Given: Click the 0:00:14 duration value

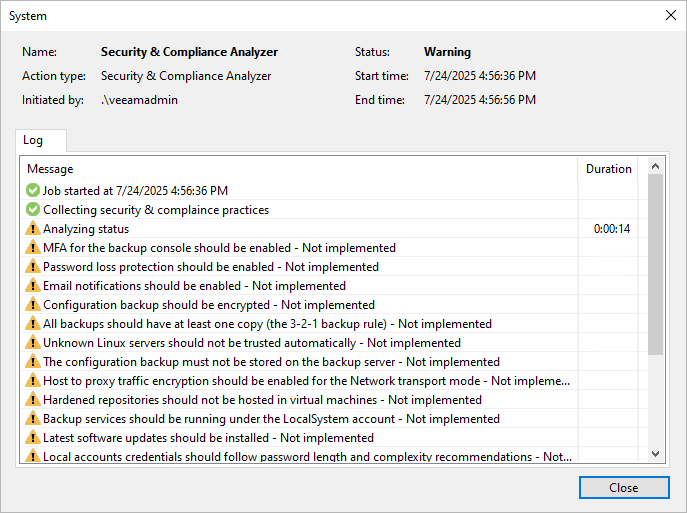Looking at the screenshot, I should click(612, 229).
